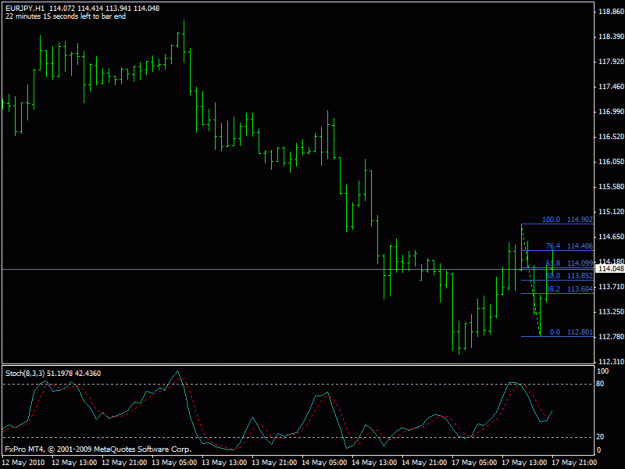Select the 114.650 price scale value
Screen dimensions: 625x469
[x=611, y=237]
